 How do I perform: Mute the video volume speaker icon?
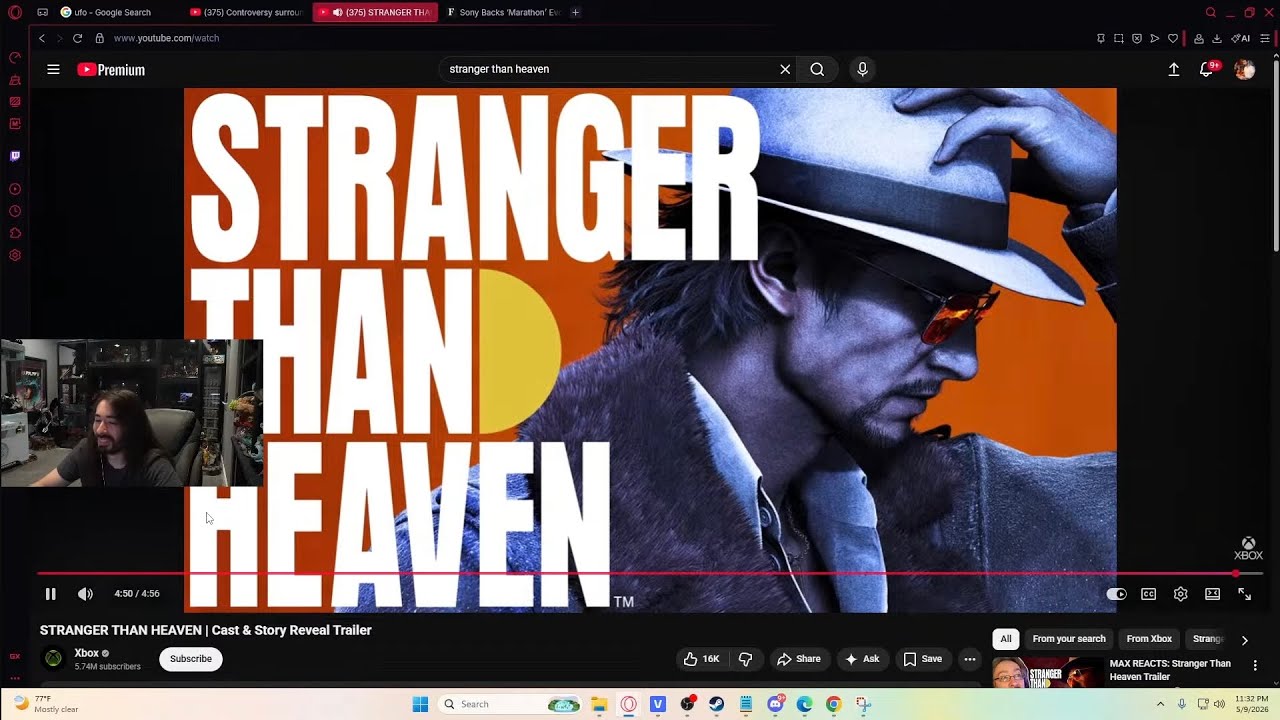tap(86, 594)
